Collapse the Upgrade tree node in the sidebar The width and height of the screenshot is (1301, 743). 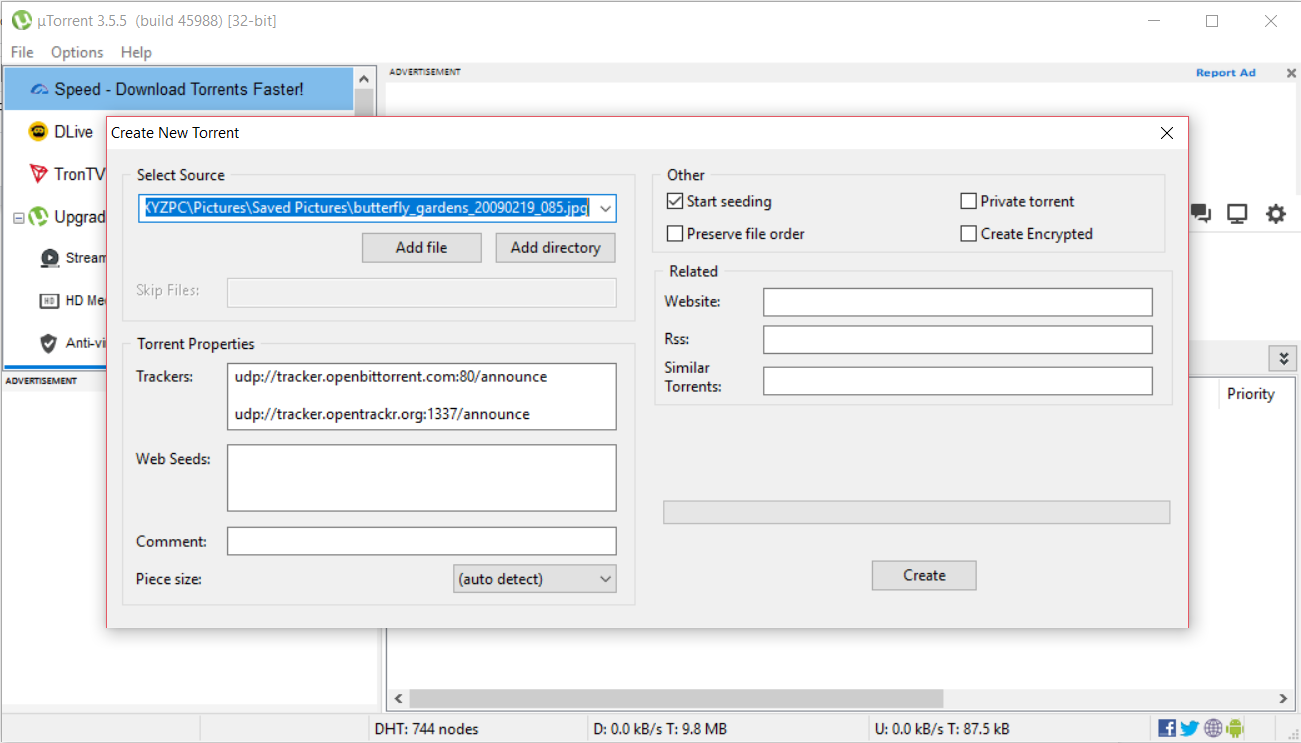(19, 217)
